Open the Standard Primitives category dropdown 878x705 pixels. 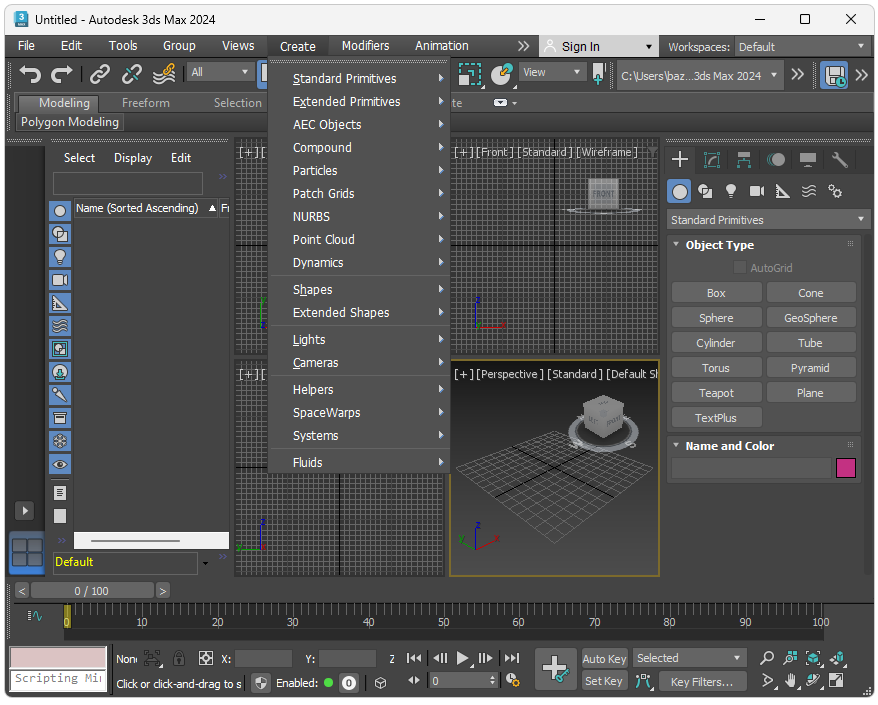tap(768, 220)
